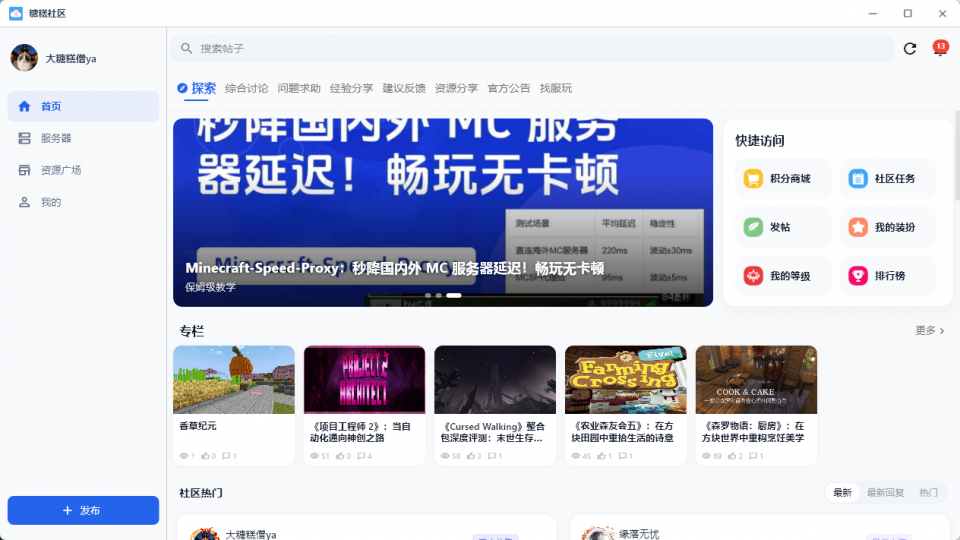This screenshot has width=960, height=540.
Task: Switch to the 官方公告 tab
Action: pos(509,88)
